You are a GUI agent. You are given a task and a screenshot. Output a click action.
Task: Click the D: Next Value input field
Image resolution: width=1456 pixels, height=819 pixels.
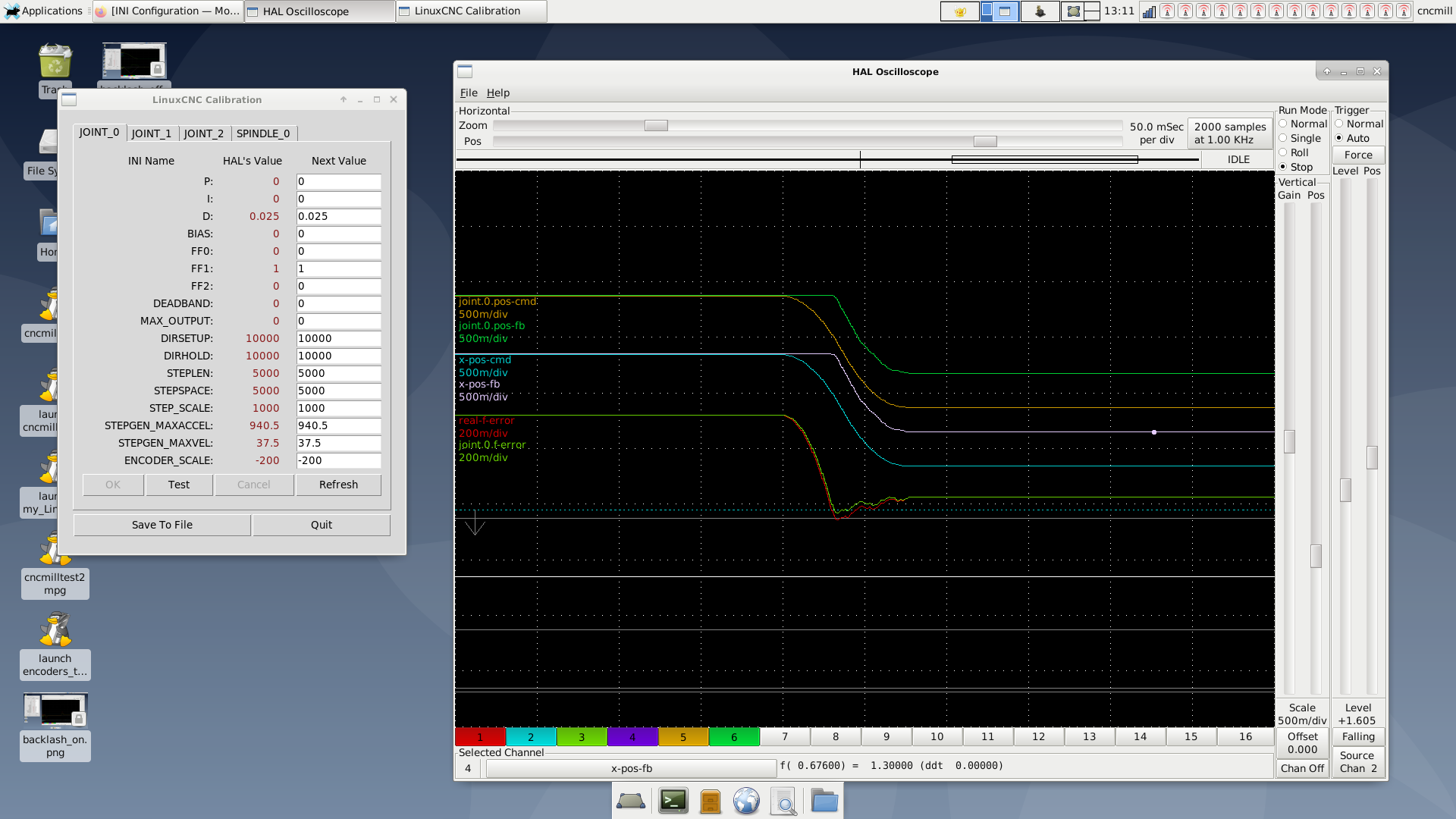[x=338, y=216]
